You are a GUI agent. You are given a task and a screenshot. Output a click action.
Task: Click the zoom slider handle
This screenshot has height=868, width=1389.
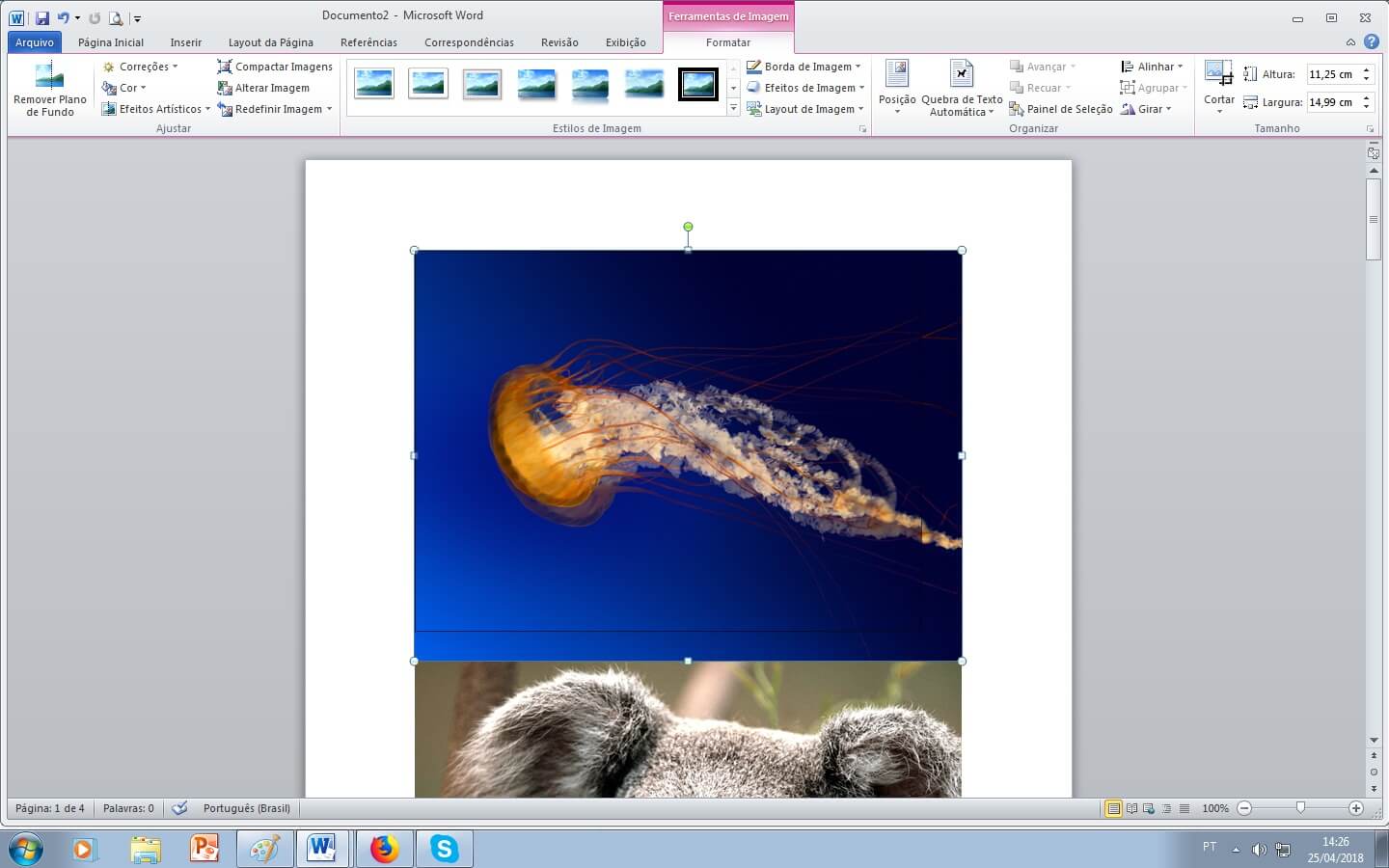pos(1300,808)
